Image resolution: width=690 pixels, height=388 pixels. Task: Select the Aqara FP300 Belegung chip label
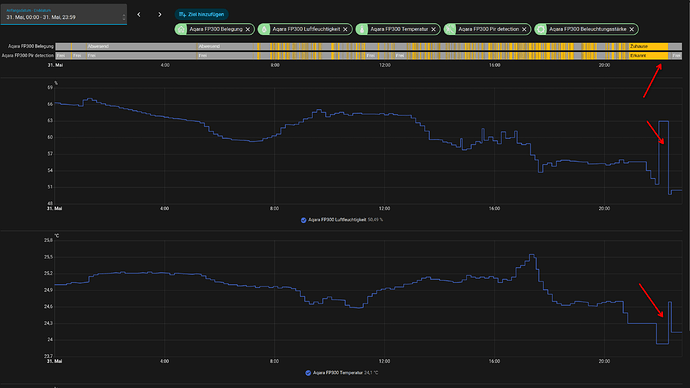click(x=216, y=29)
